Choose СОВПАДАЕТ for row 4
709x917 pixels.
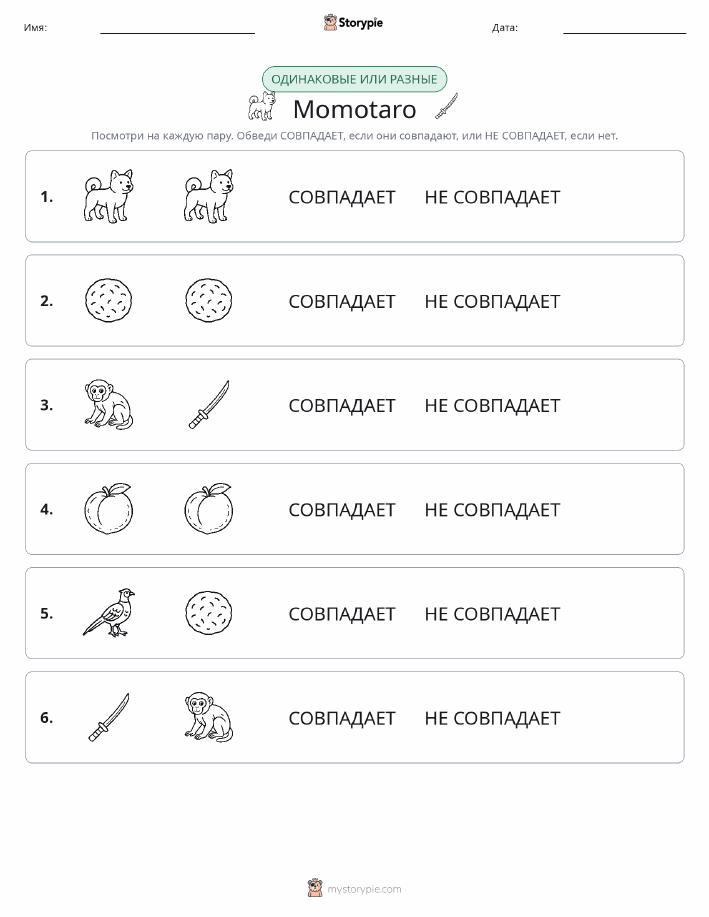pos(342,509)
